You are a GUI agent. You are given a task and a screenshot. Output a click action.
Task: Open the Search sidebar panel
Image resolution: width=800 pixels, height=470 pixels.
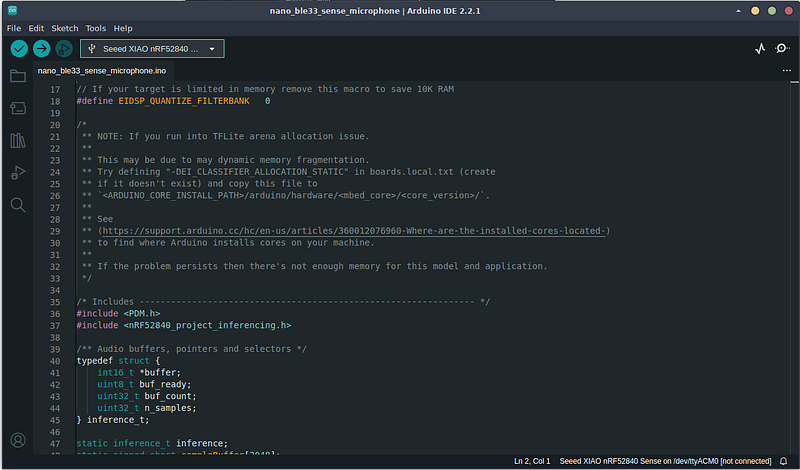pos(18,205)
